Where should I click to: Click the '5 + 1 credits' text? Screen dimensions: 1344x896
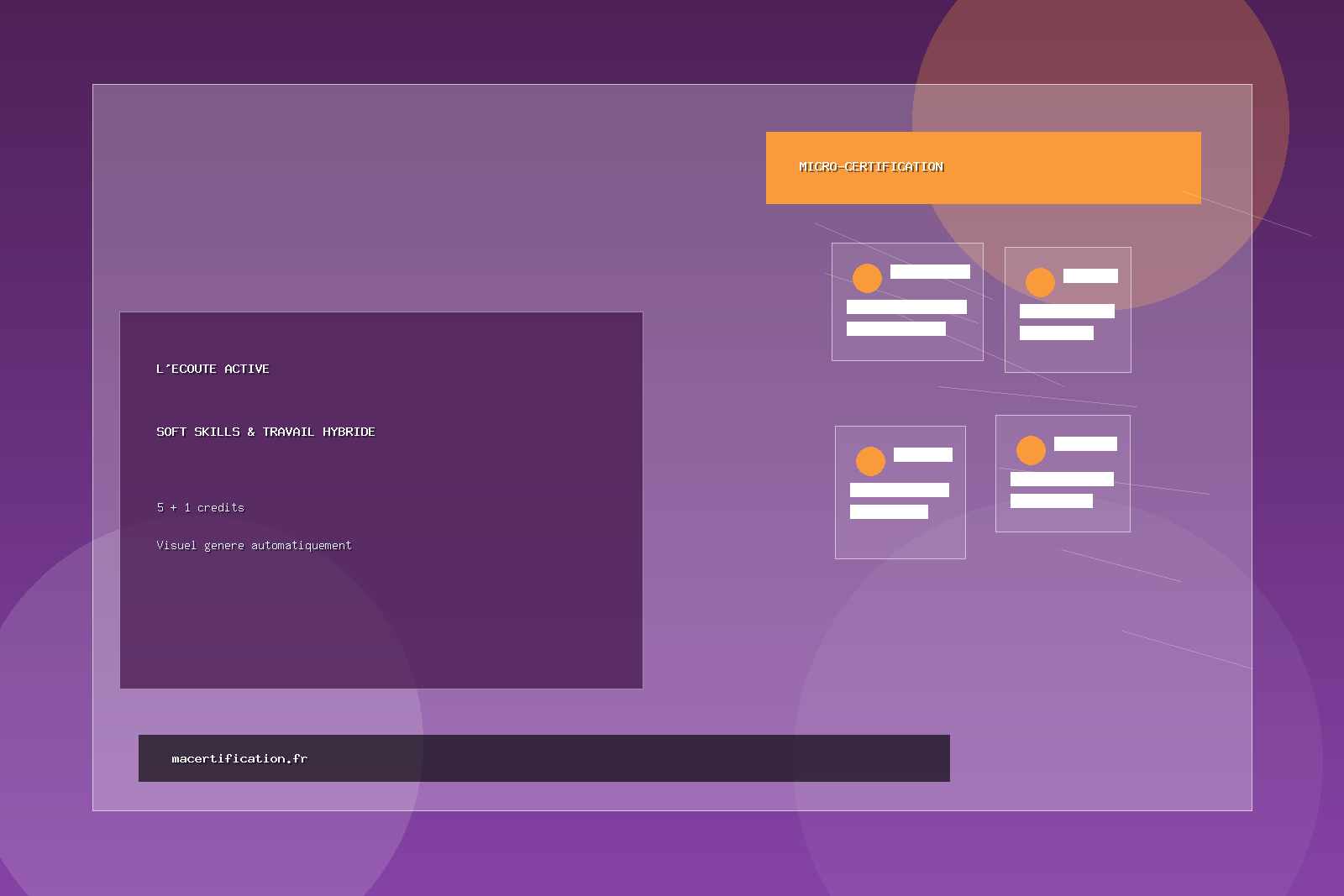click(200, 507)
